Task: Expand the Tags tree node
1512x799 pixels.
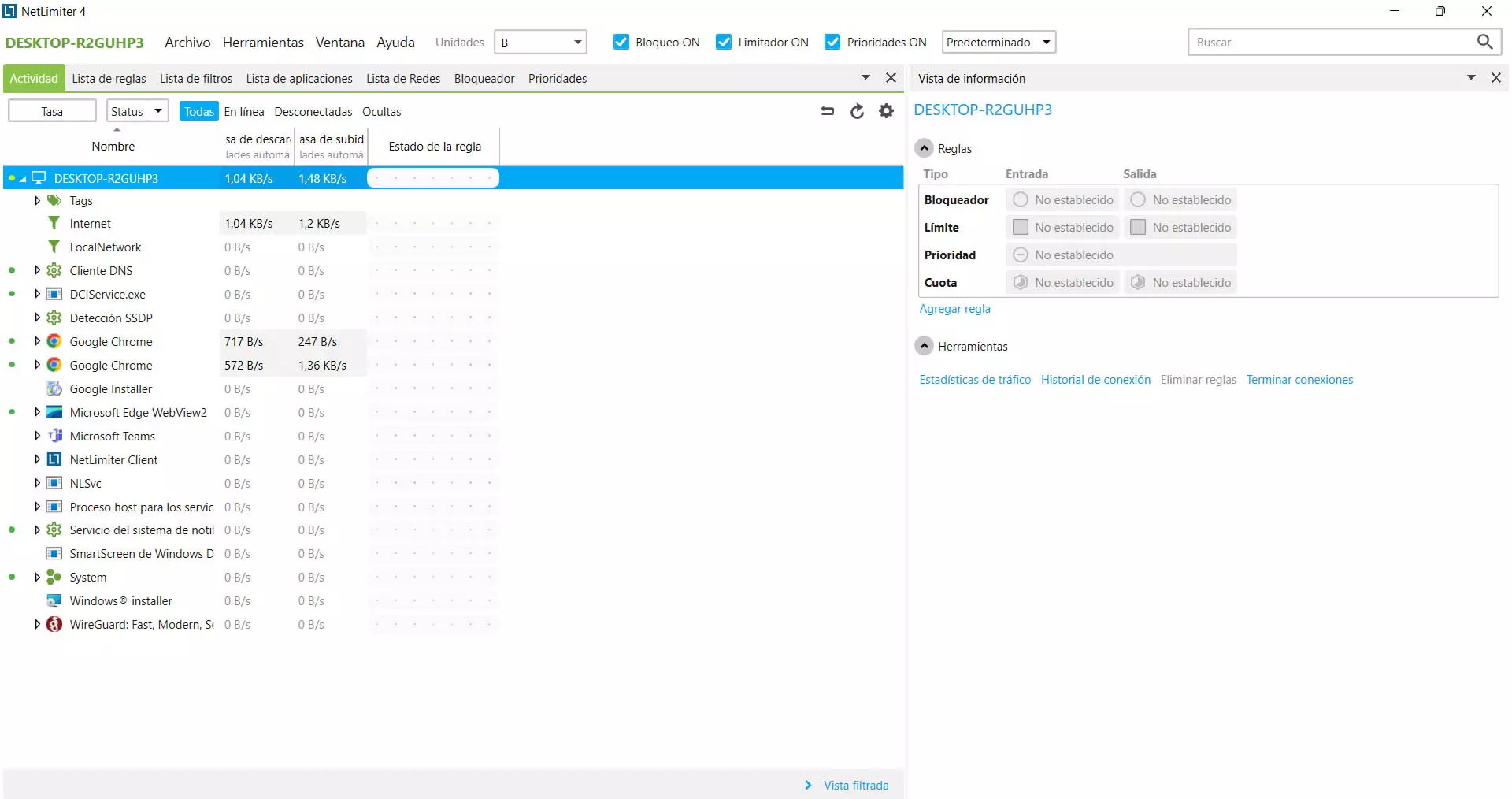Action: [x=37, y=200]
